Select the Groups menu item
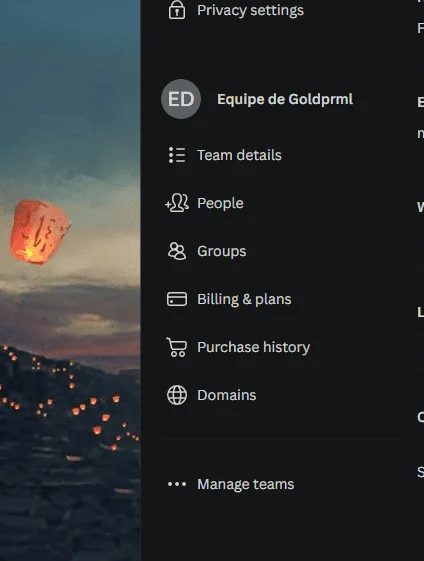The height and width of the screenshot is (561, 424). pos(221,251)
